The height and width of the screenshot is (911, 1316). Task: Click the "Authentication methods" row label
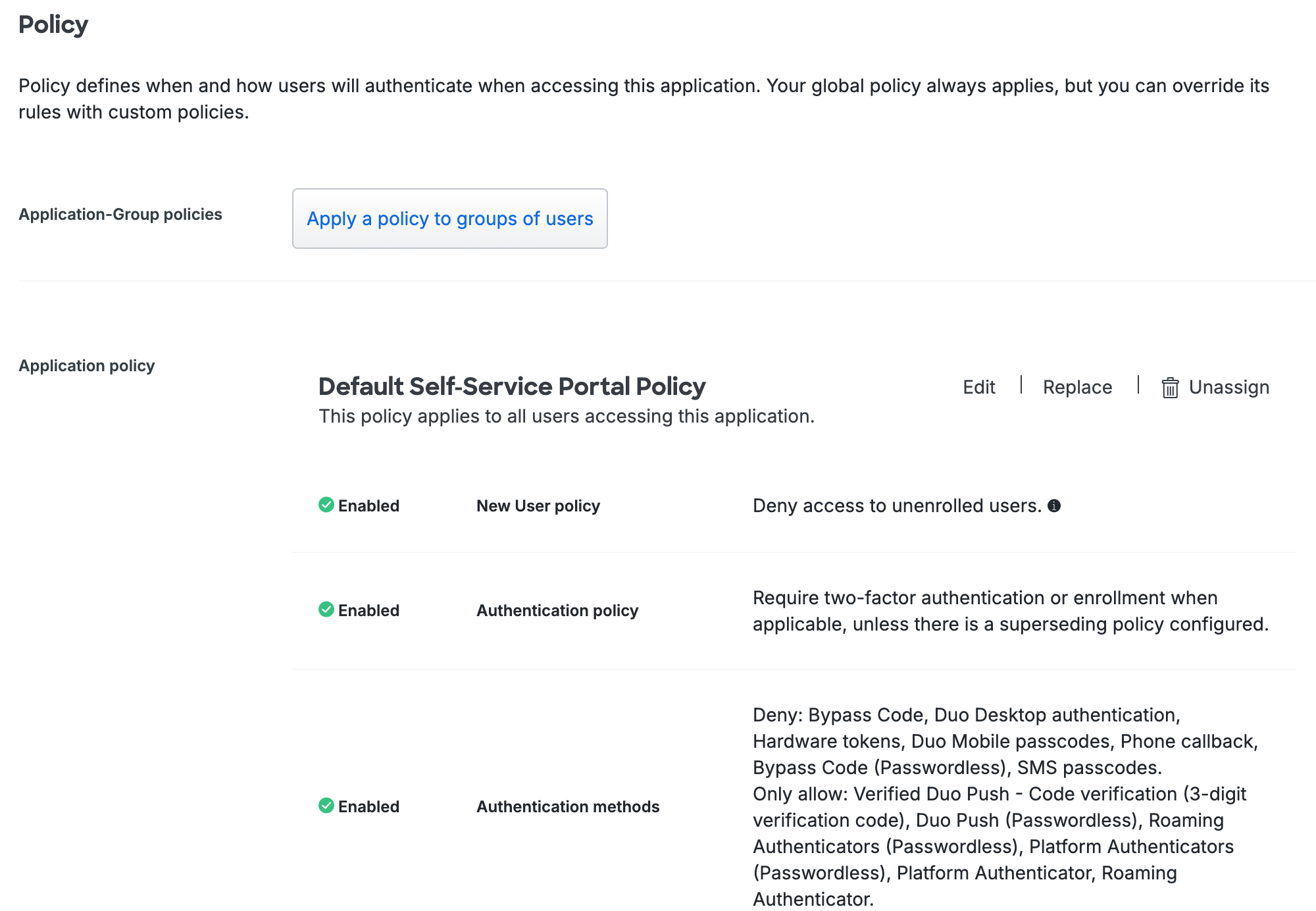[x=568, y=806]
